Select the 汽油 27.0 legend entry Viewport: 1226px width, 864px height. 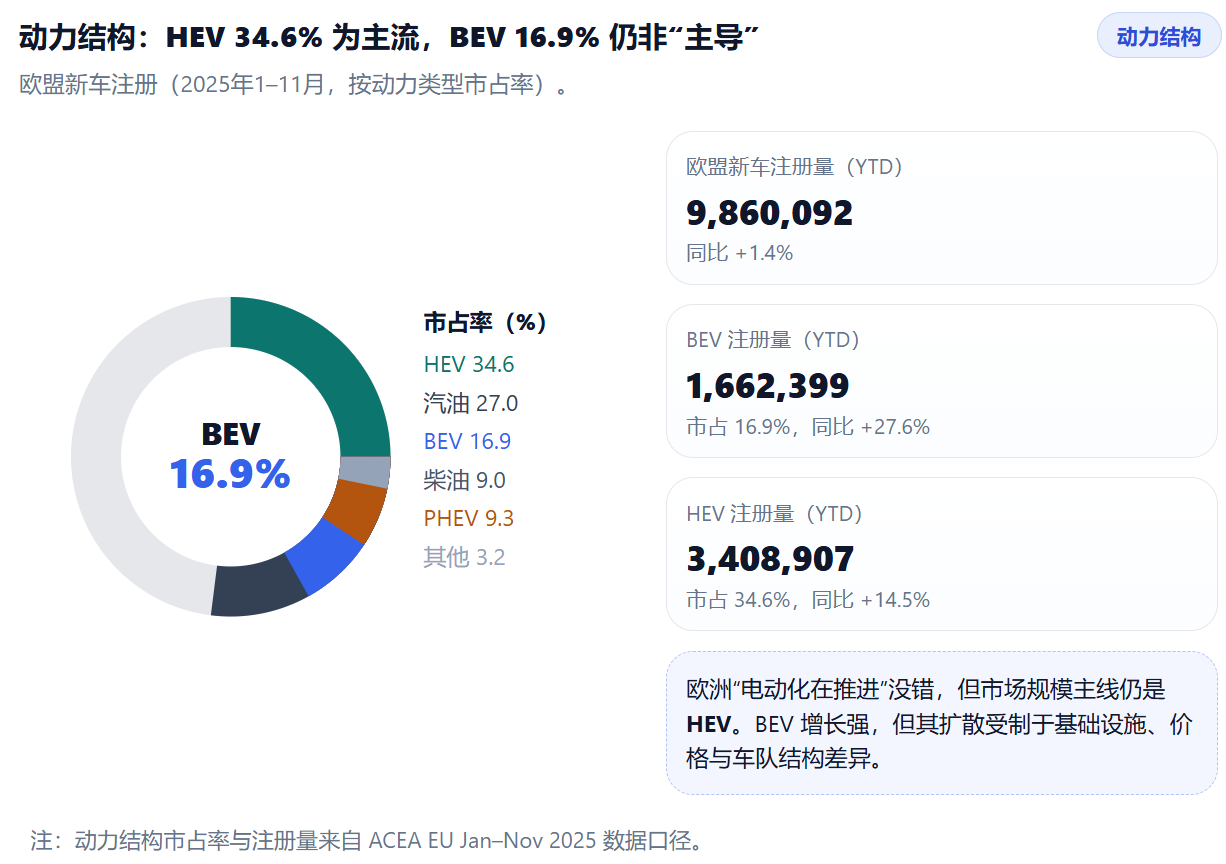point(470,403)
